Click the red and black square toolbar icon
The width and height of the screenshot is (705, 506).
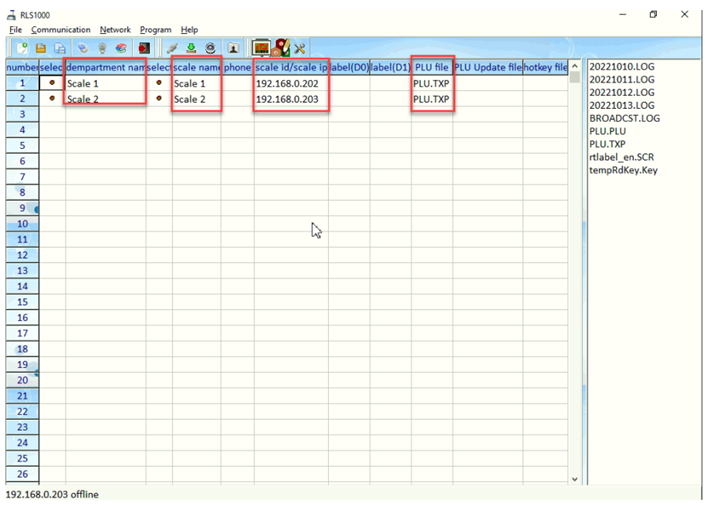coord(144,48)
